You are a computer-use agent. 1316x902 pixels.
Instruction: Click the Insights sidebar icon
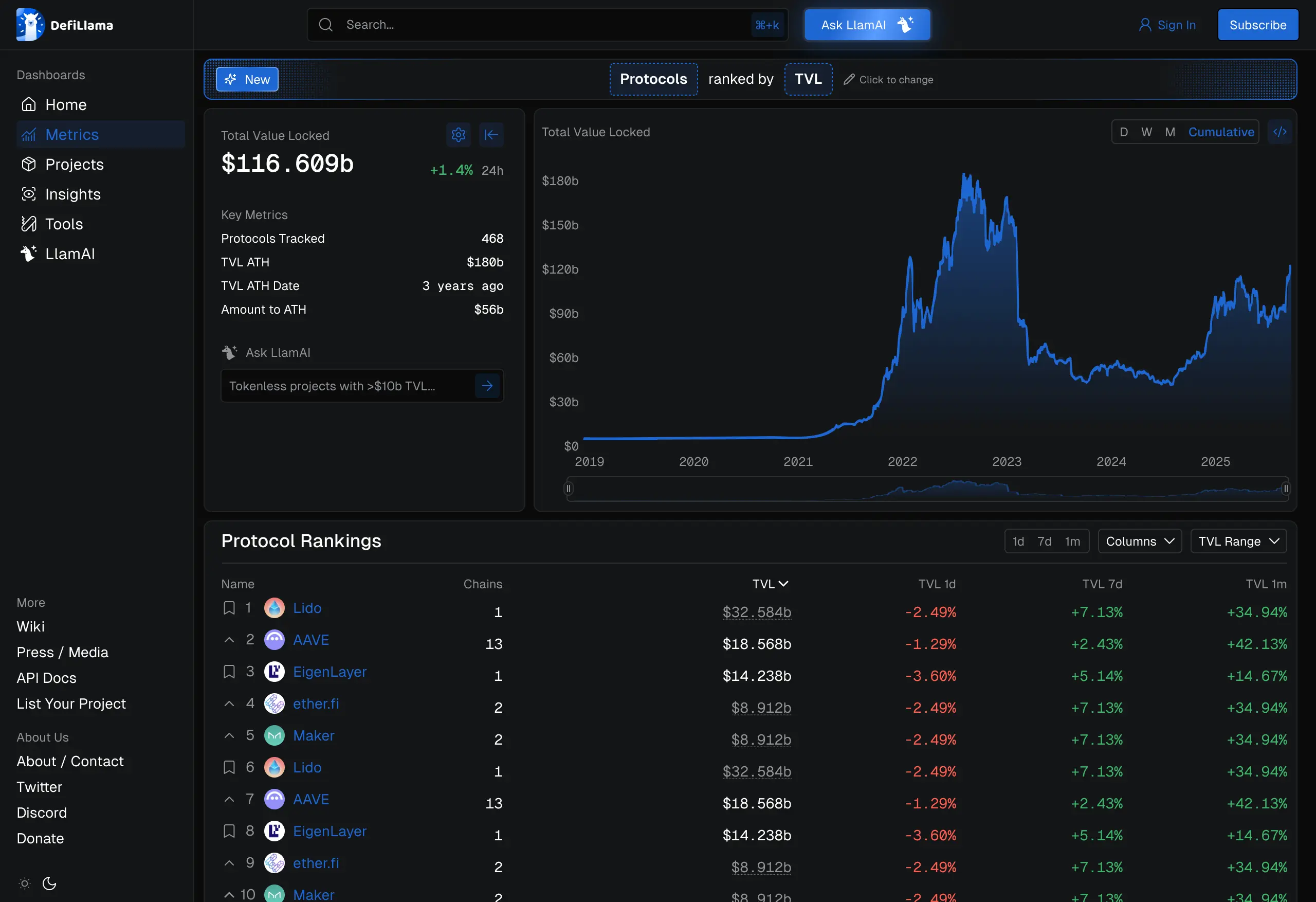tap(29, 194)
